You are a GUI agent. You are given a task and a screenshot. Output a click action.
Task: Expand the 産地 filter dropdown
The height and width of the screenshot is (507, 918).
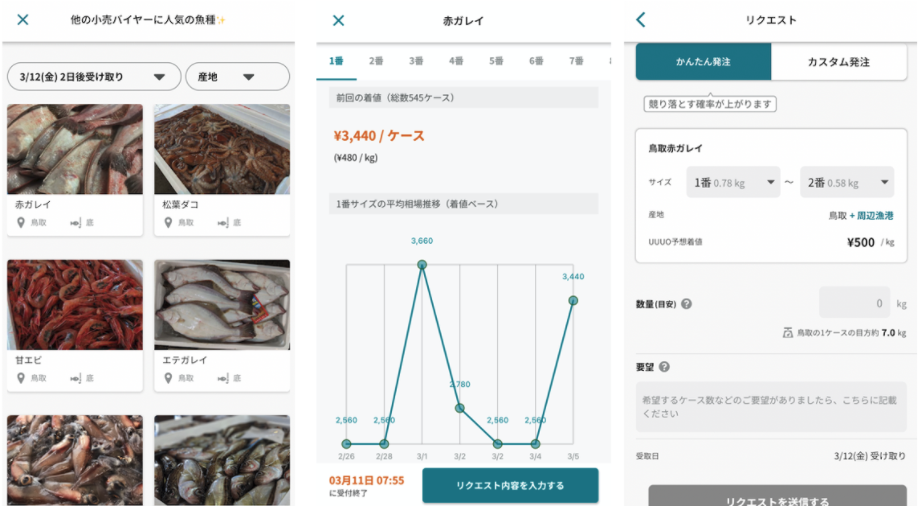(x=237, y=77)
